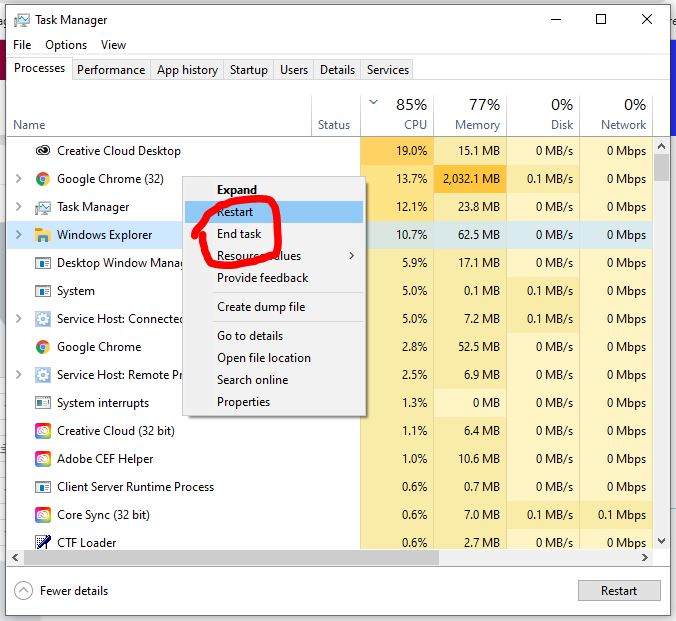Open the View menu

pyautogui.click(x=113, y=45)
